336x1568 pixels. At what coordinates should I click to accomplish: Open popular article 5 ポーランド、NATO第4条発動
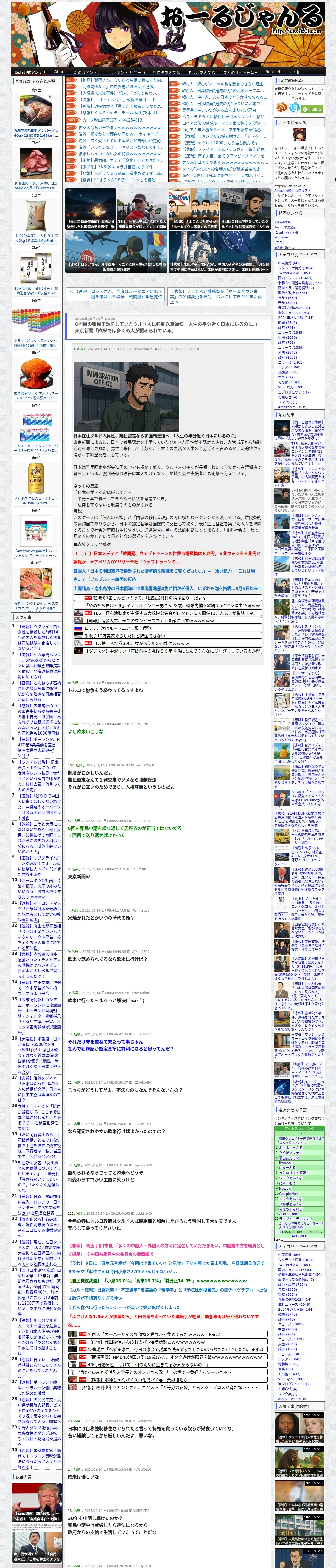click(x=39, y=749)
